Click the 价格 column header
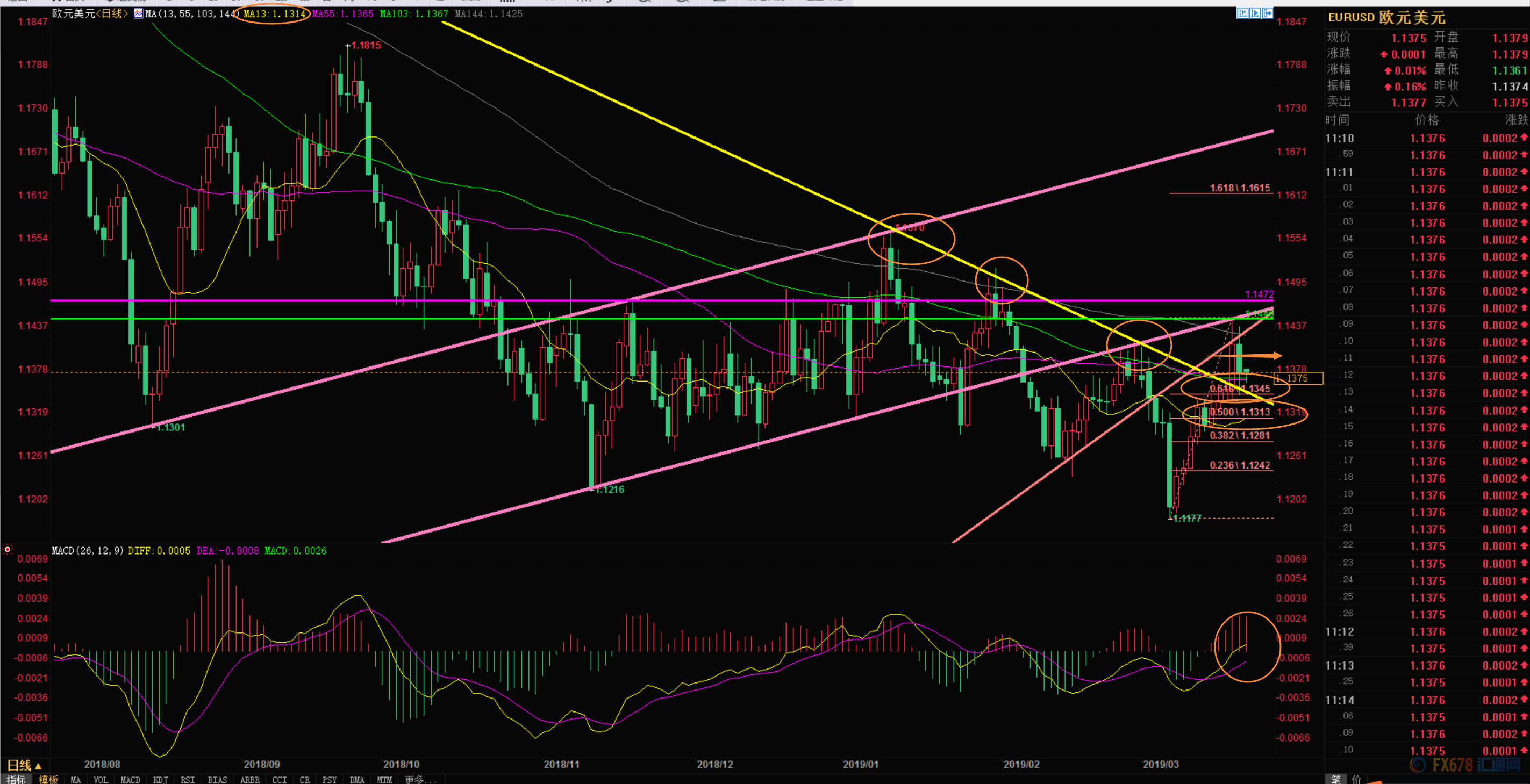The width and height of the screenshot is (1530, 784). click(1427, 120)
